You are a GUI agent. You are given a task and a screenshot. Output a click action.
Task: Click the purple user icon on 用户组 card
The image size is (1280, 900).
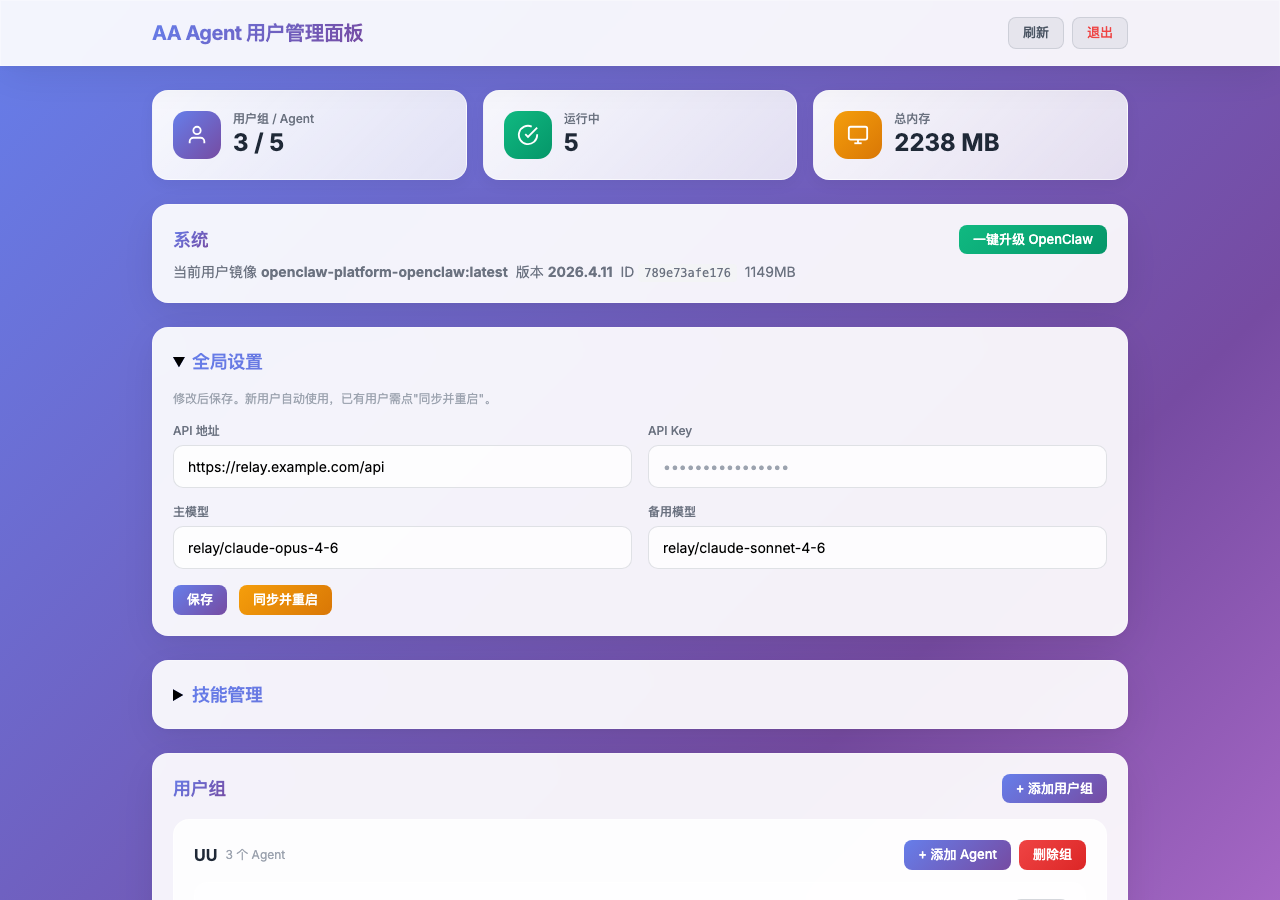[x=196, y=135]
